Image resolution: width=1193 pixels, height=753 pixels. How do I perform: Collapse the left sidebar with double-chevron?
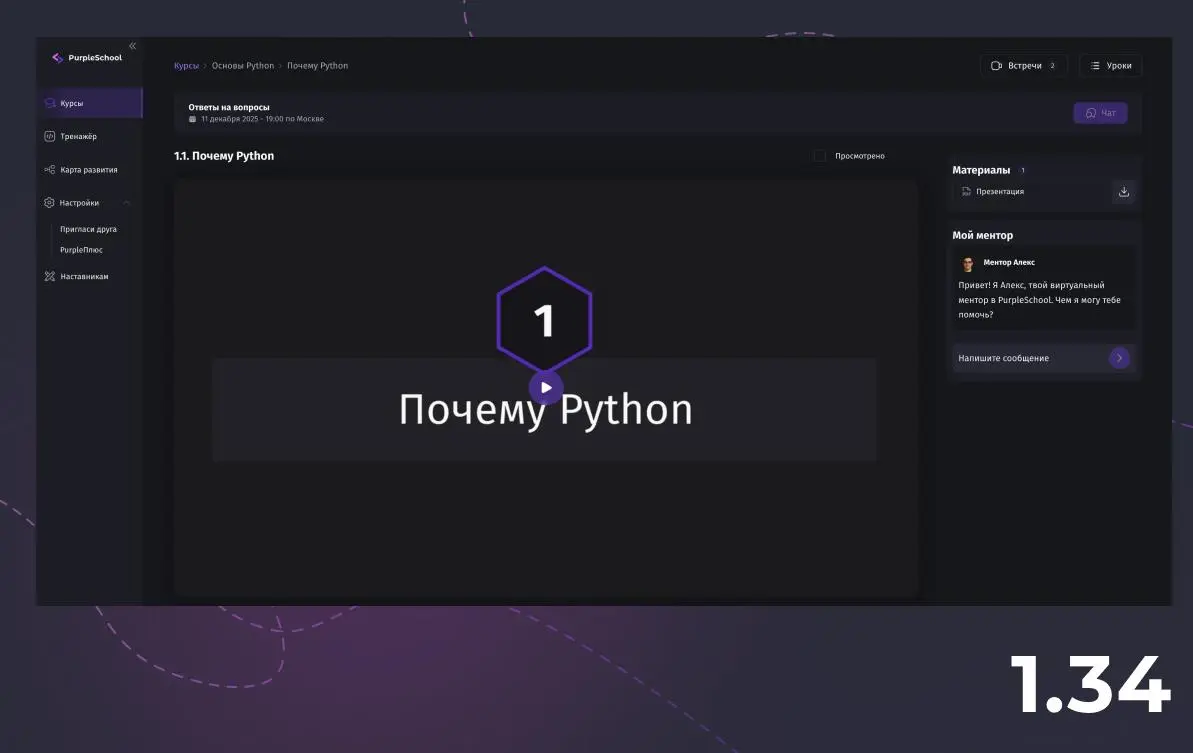coord(131,45)
